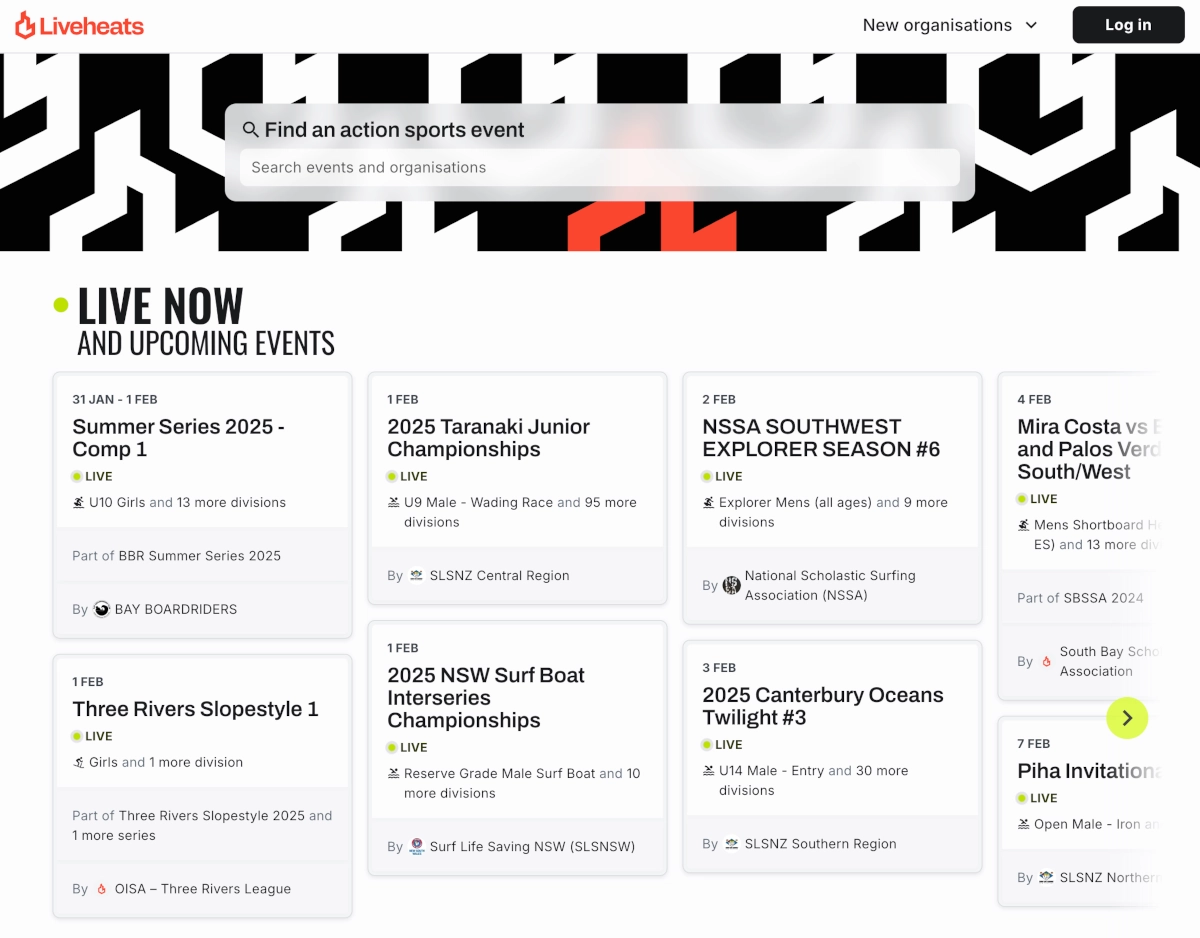Click icon beside Open Male - Iron

coord(1024,825)
